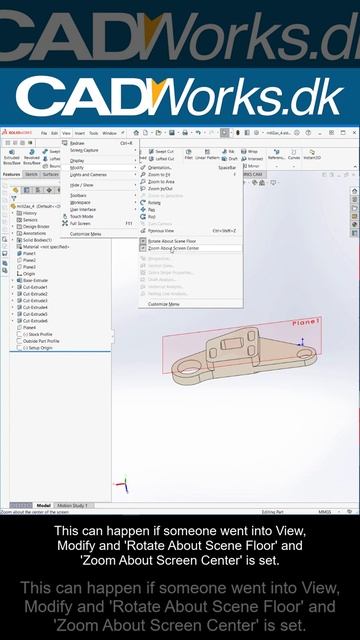Click the FeatureManager filter funnel icon

(x=14, y=198)
